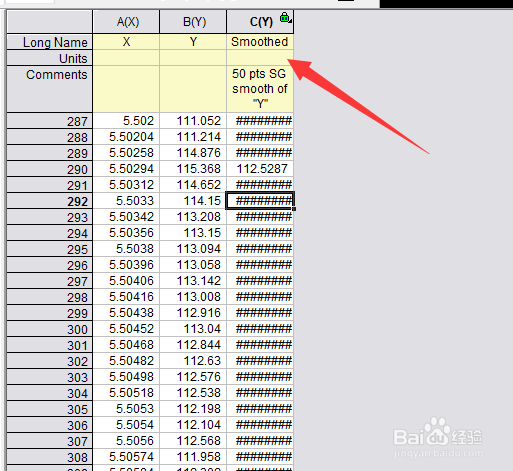513x471 pixels.
Task: Click cell with value 112.104
Action: [x=193, y=425]
